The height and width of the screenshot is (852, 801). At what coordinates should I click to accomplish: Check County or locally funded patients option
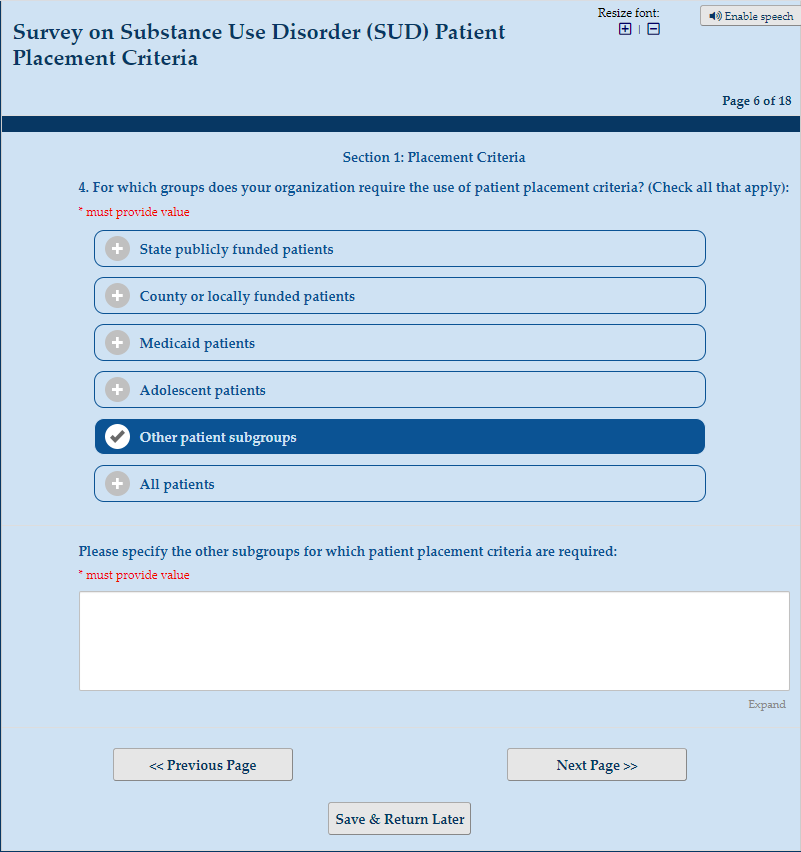point(400,296)
